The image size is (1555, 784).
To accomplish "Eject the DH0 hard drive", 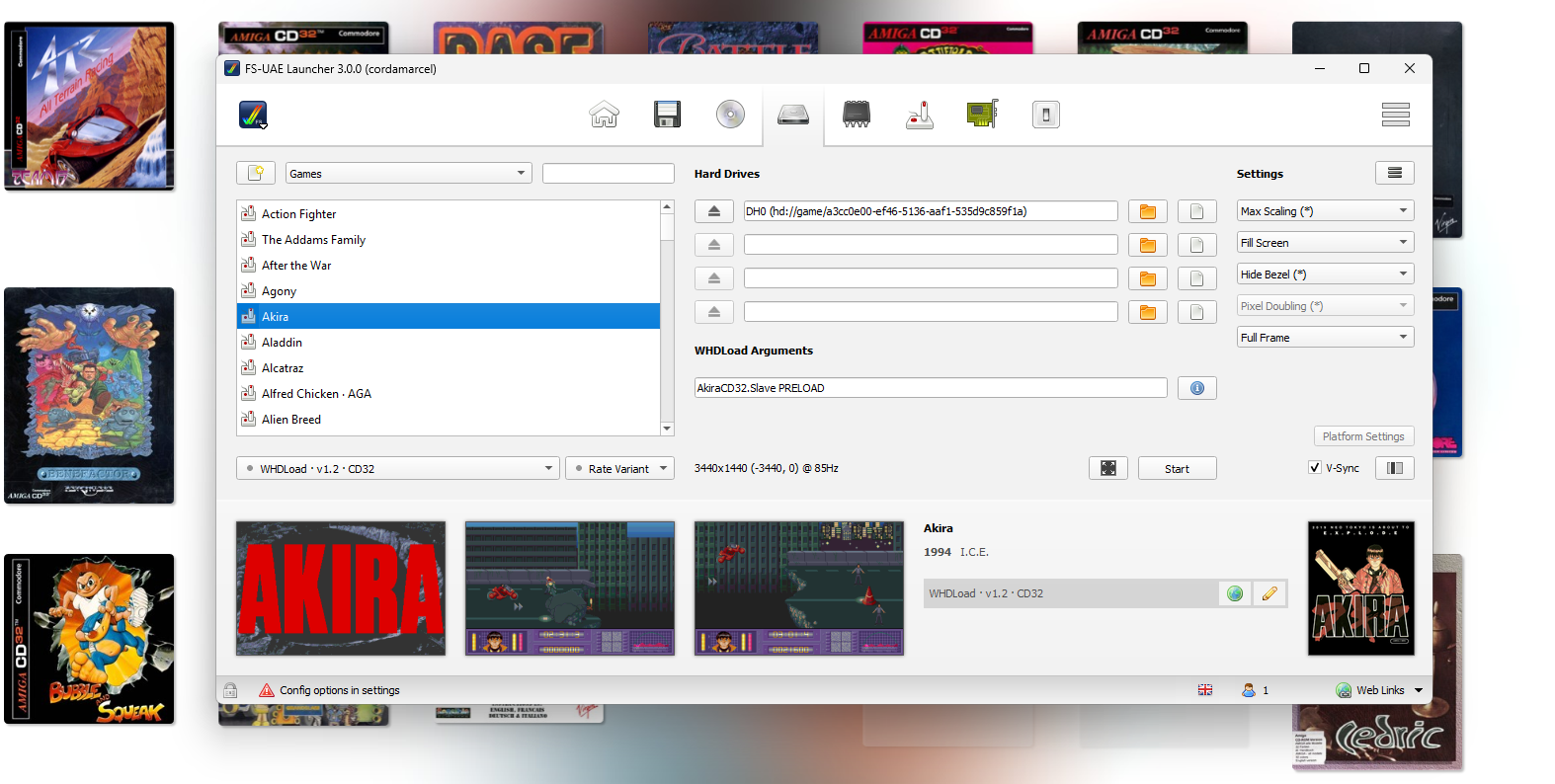I will [x=713, y=211].
